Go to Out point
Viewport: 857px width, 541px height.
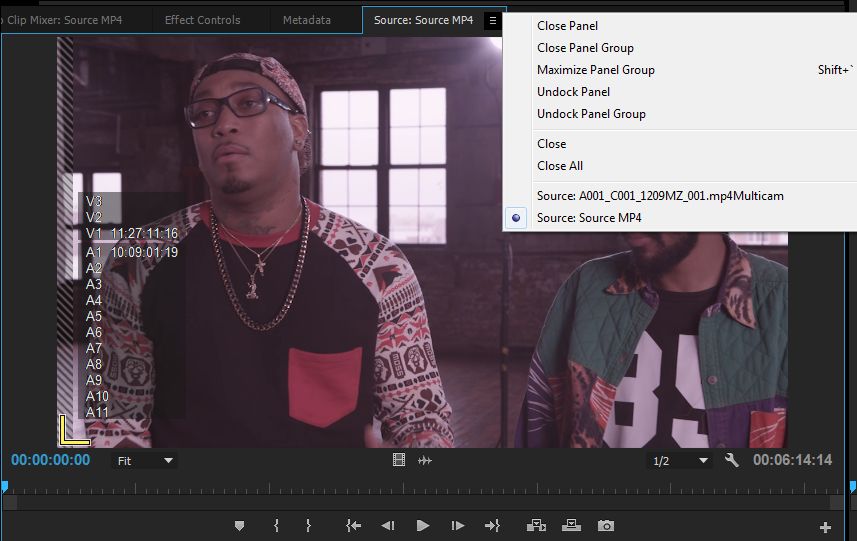coord(492,526)
